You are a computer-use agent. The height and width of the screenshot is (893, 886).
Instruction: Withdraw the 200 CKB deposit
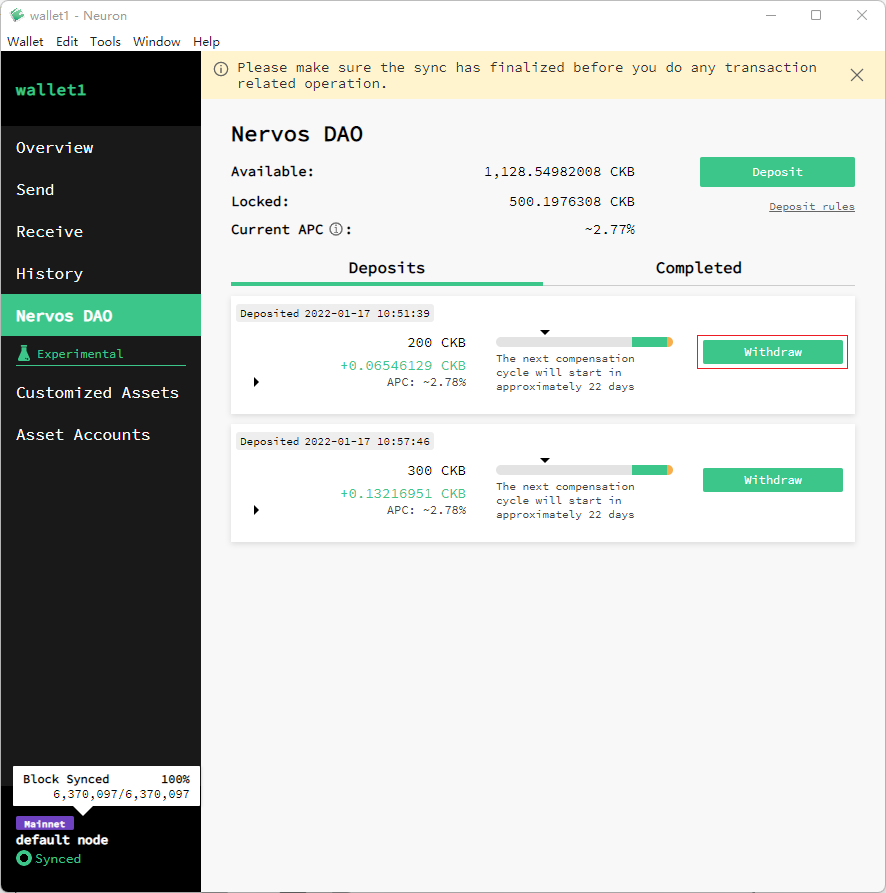pos(772,352)
